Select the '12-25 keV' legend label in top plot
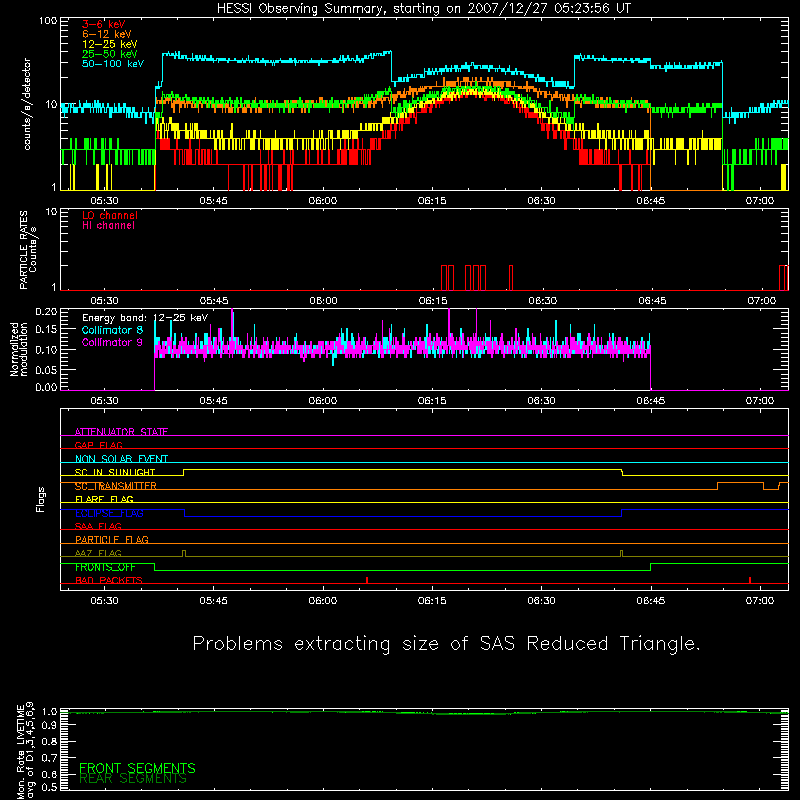Image resolution: width=800 pixels, height=800 pixels. click(x=110, y=44)
